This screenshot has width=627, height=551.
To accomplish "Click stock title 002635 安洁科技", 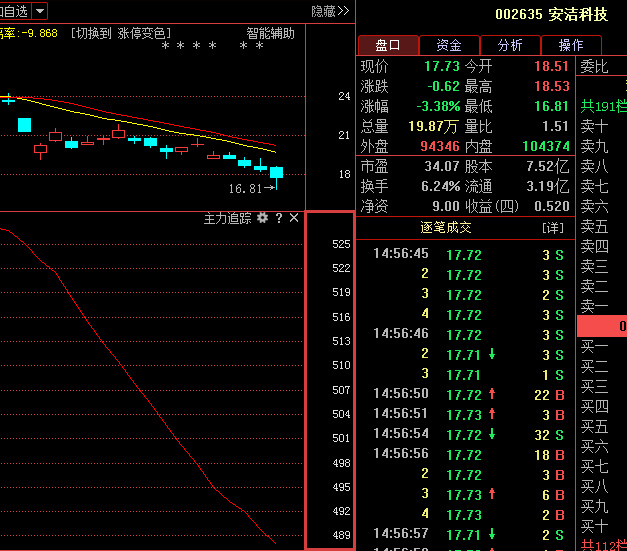I will [551, 15].
